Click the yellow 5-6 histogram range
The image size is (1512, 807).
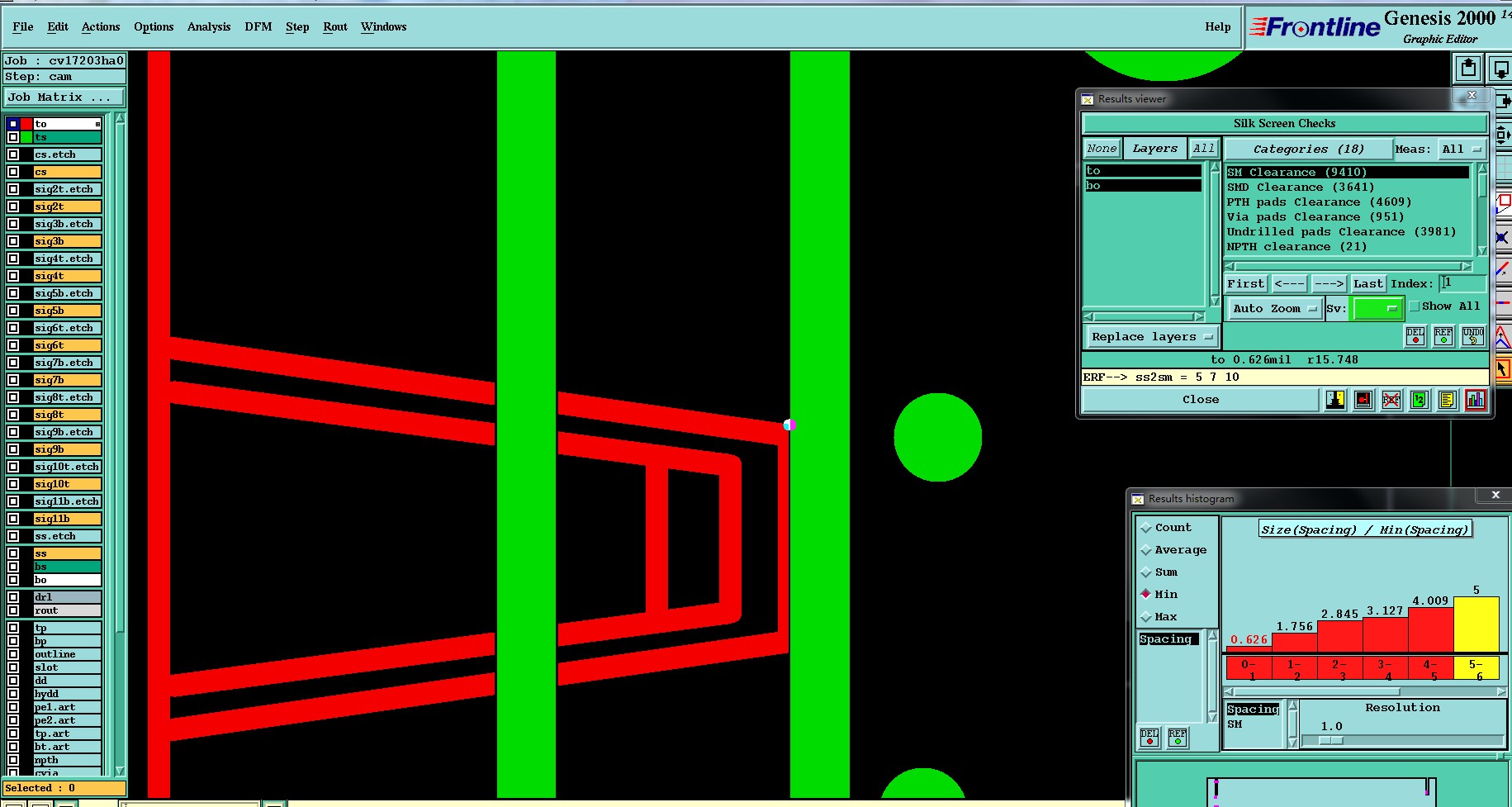pos(1476,669)
